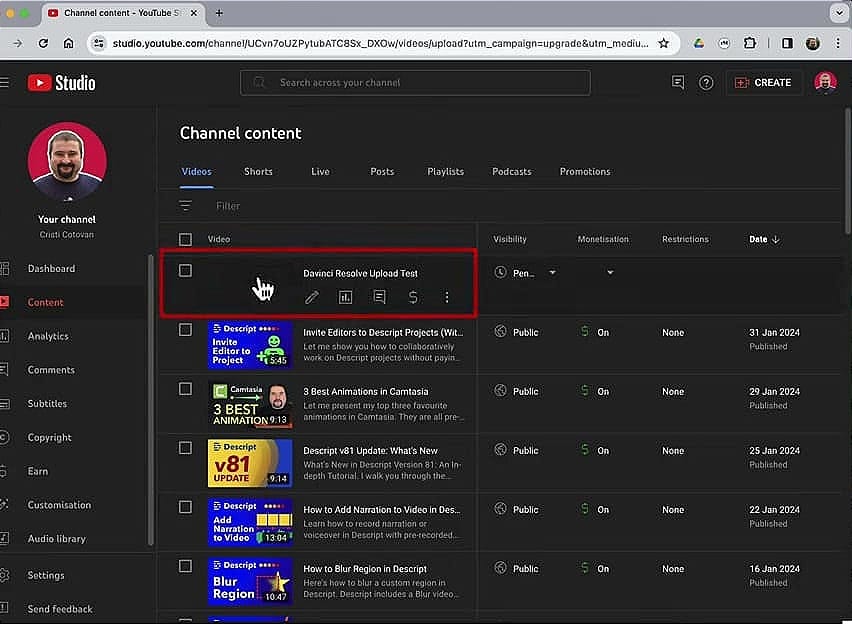Click the dollar monetisation icon in the highlighted row

pyautogui.click(x=412, y=297)
